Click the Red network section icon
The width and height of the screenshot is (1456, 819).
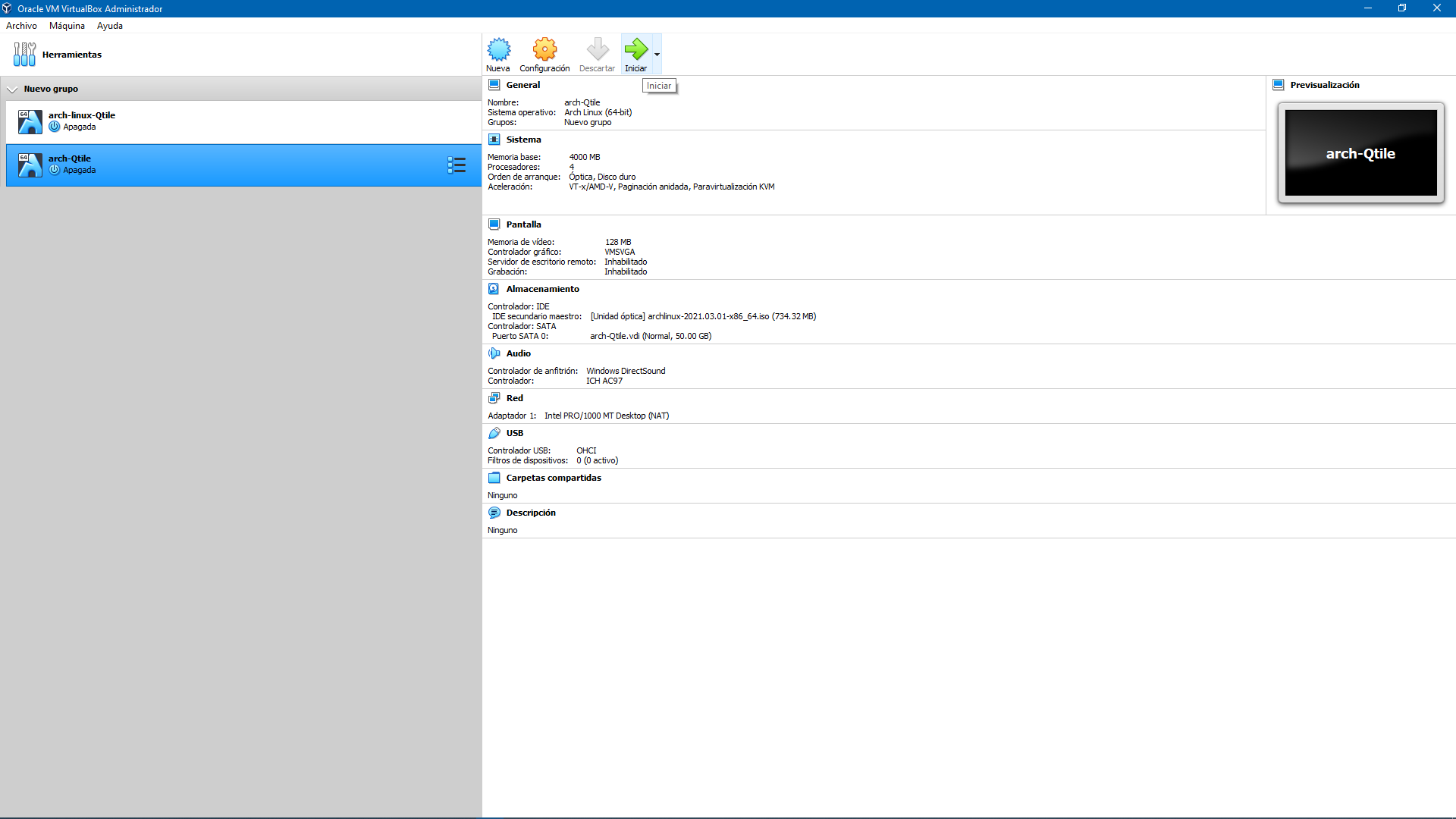click(x=494, y=398)
